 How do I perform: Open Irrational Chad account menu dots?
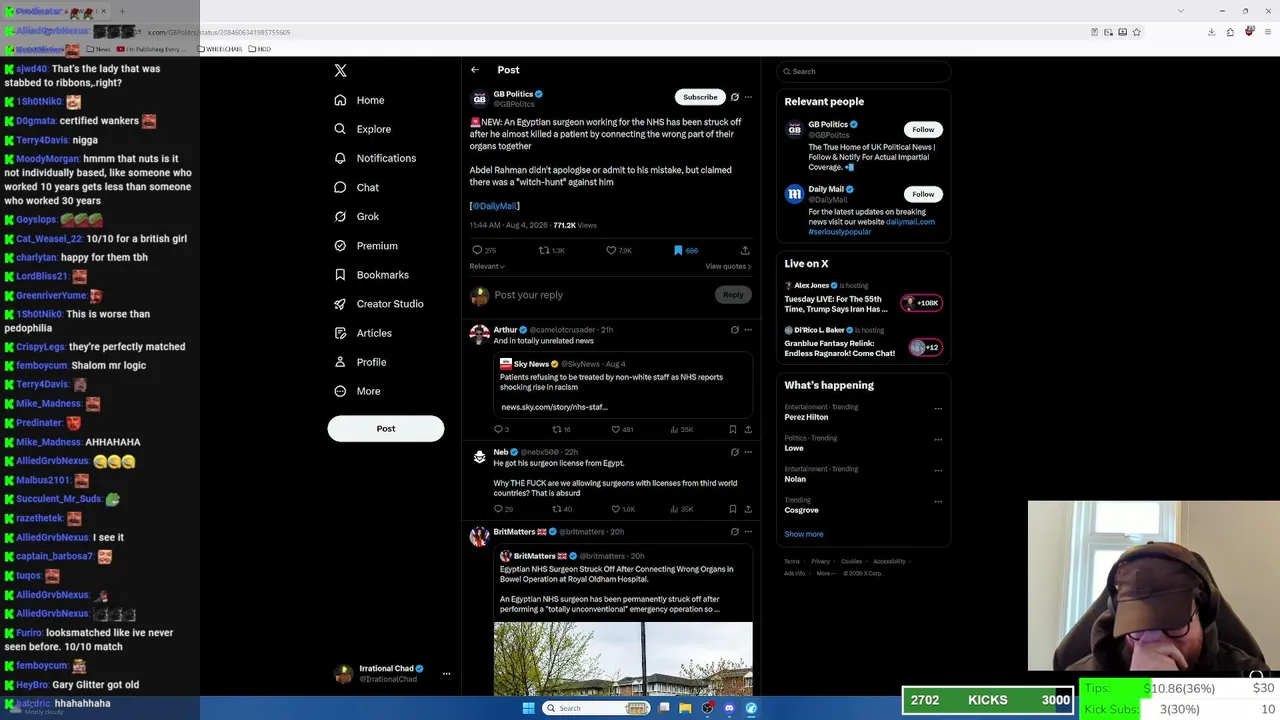pyautogui.click(x=447, y=674)
